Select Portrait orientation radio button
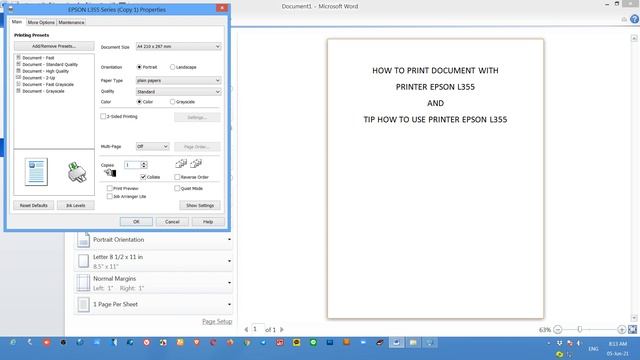The width and height of the screenshot is (640, 360). tap(139, 67)
